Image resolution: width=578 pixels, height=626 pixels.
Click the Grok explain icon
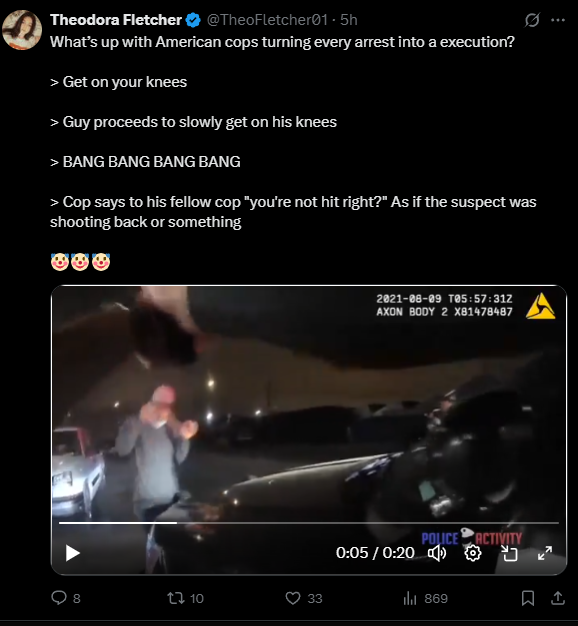(532, 20)
